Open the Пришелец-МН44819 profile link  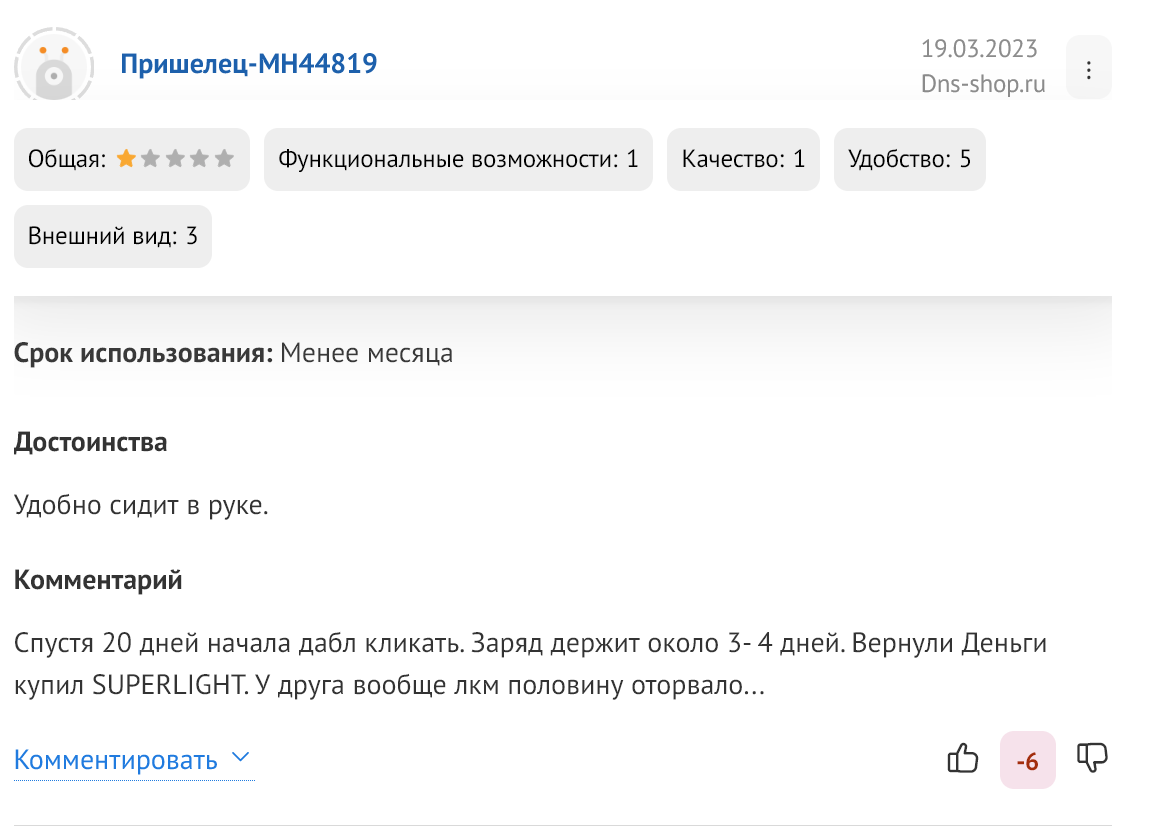[x=248, y=64]
